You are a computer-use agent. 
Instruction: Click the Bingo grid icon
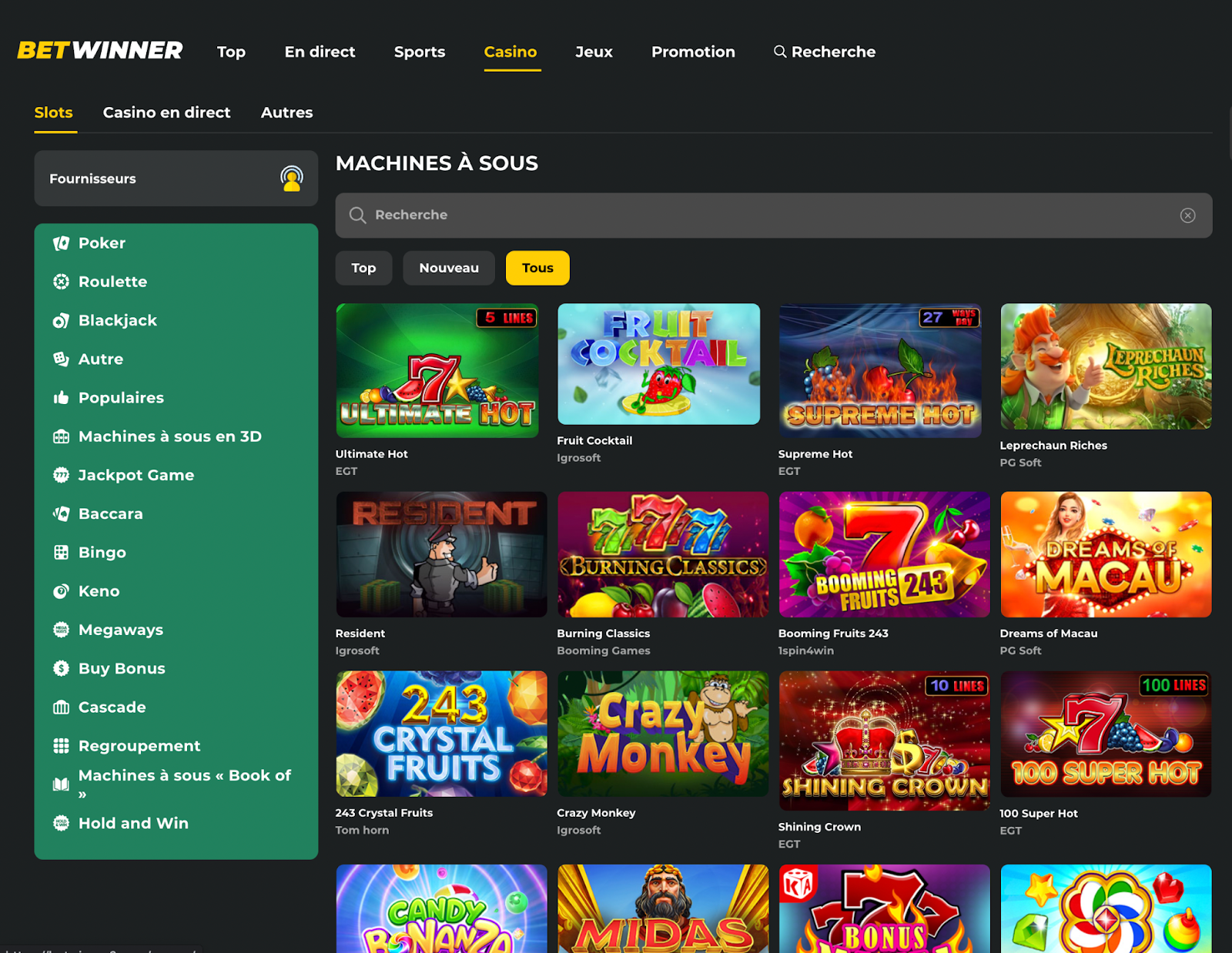(61, 552)
